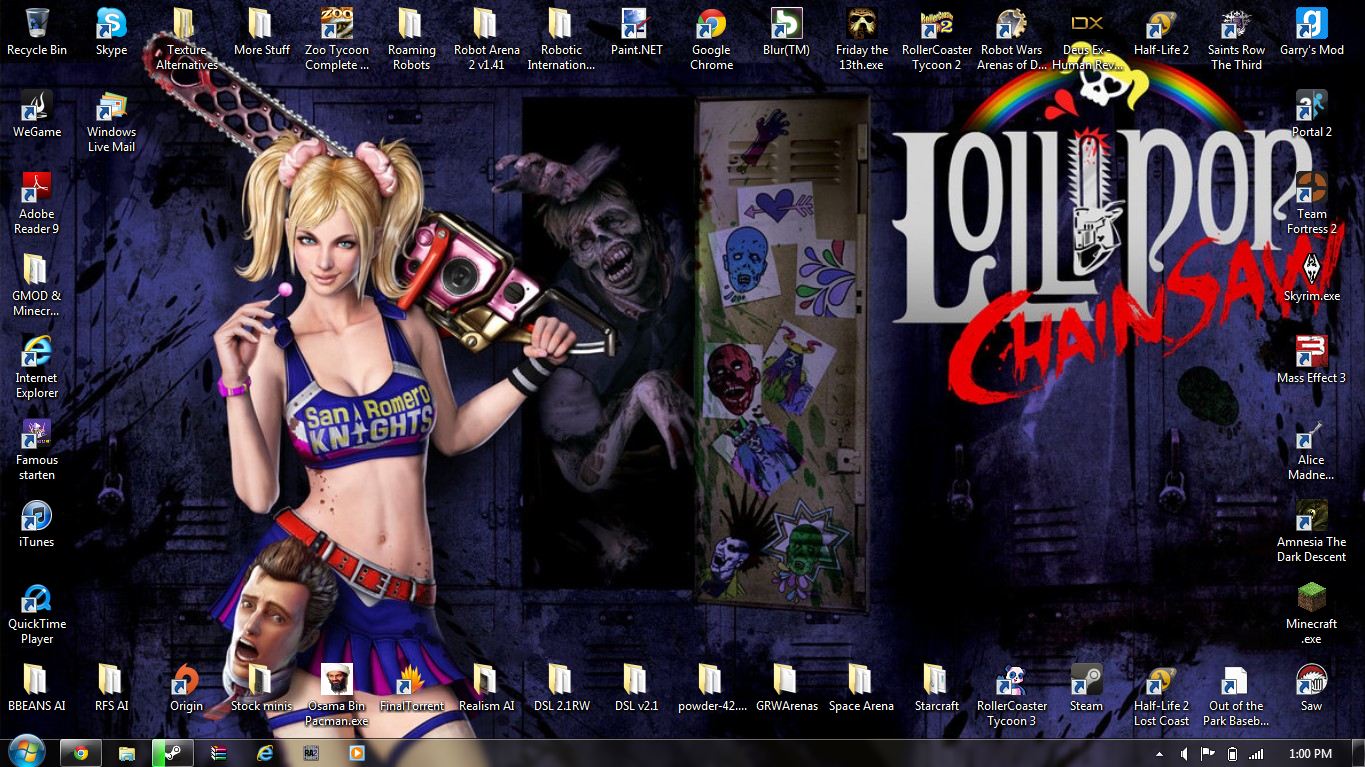Open the Windows Start menu
The width and height of the screenshot is (1365, 767).
27,752
